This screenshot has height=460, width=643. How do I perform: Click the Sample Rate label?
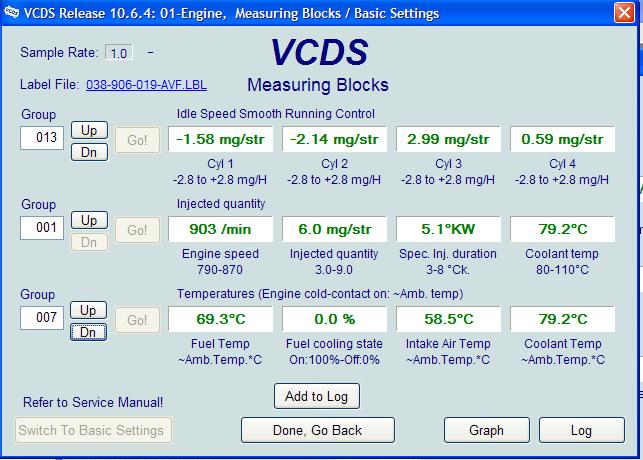click(59, 52)
